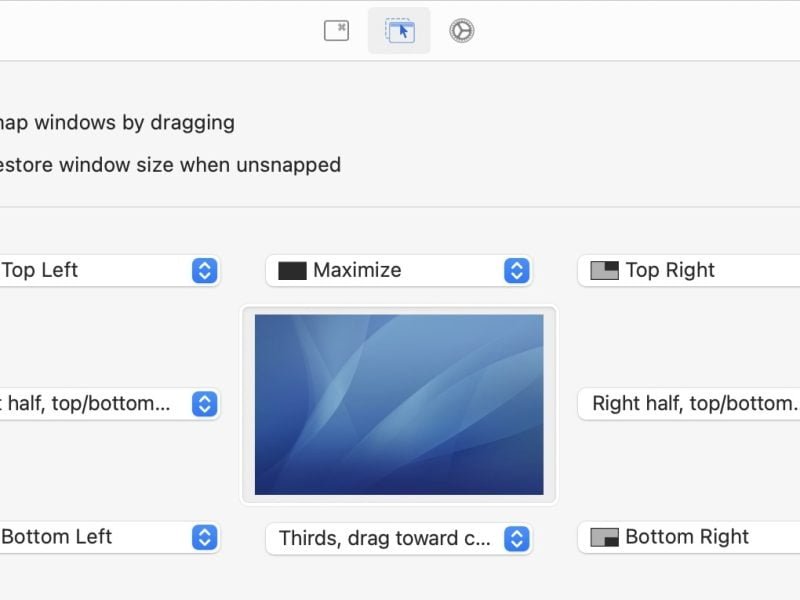Click the blue arrows on Top Left dropdown

click(x=204, y=270)
